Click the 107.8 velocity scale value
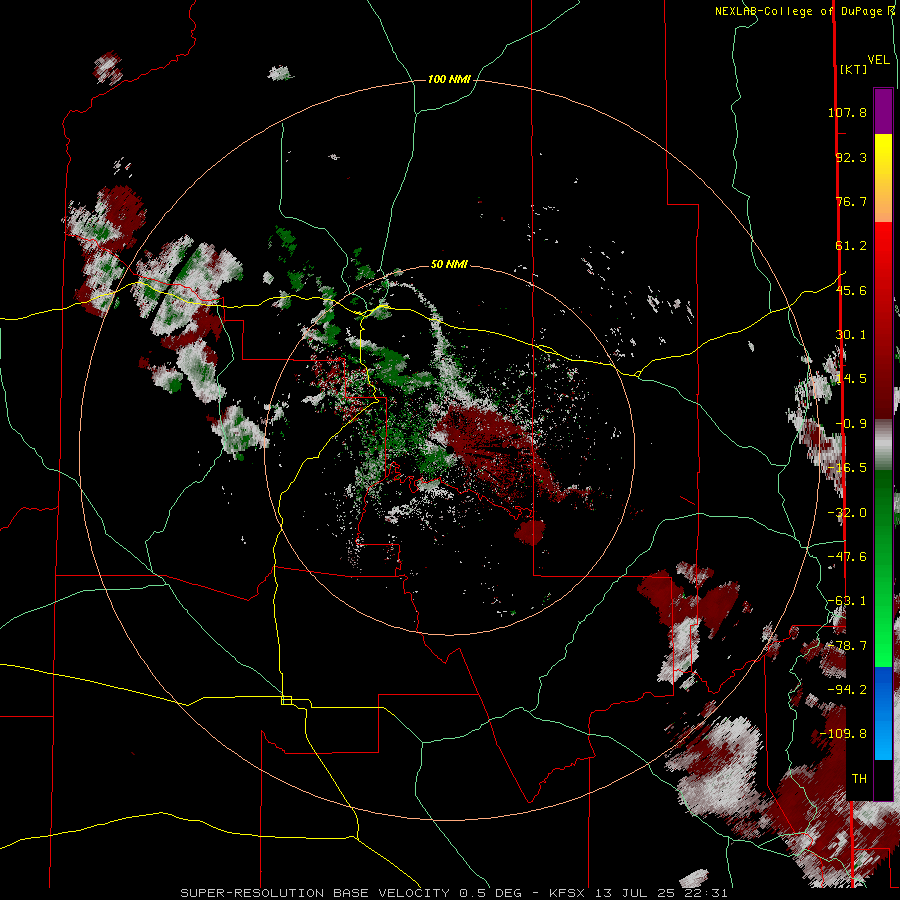900x900 pixels. [x=847, y=112]
